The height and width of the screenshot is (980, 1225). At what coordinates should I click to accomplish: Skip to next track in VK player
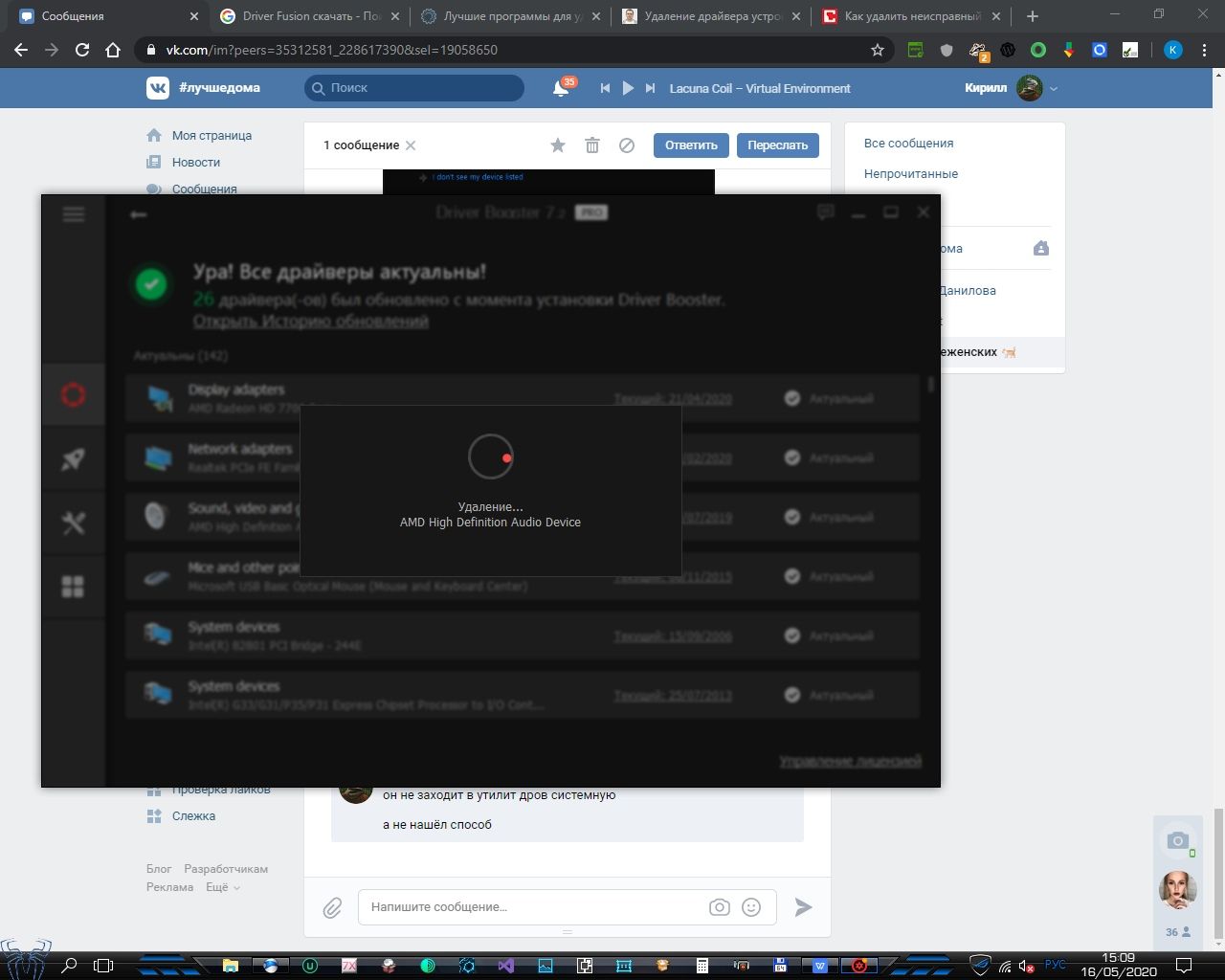click(x=650, y=88)
